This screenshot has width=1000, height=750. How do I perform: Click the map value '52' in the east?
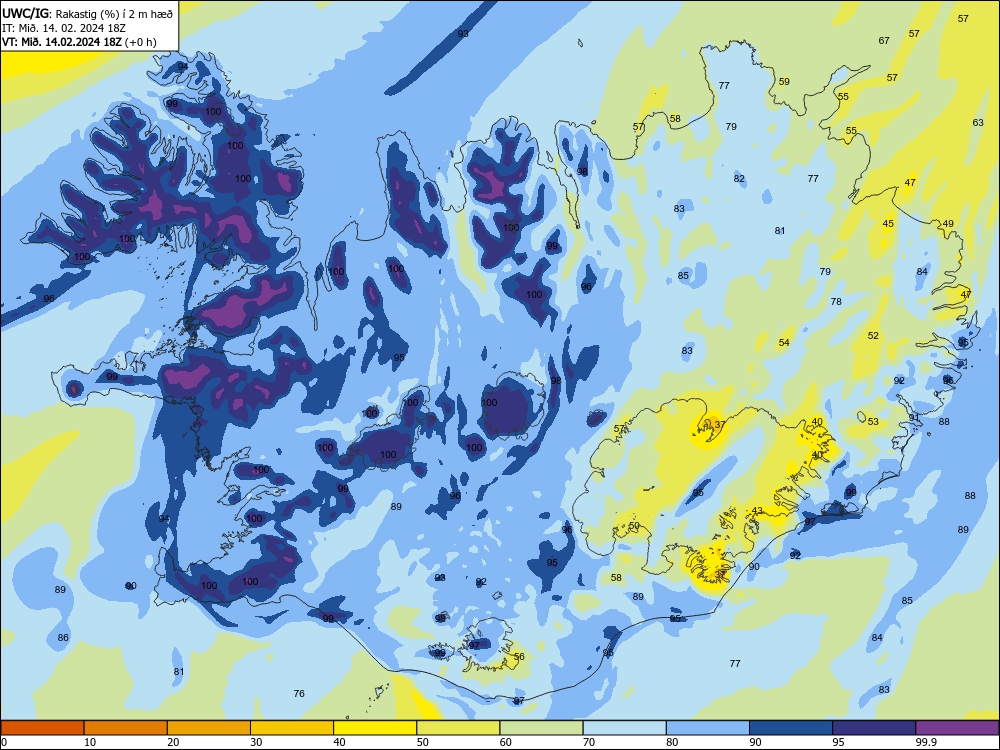(x=873, y=335)
